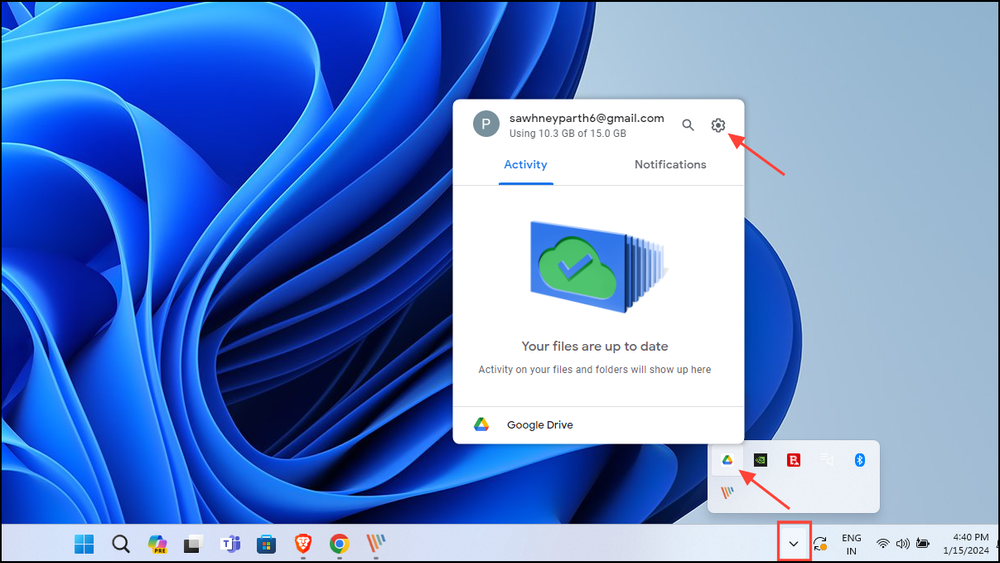
Task: Click 'Using 10.3 GB of 15.0 GB' text
Action: pos(568,133)
